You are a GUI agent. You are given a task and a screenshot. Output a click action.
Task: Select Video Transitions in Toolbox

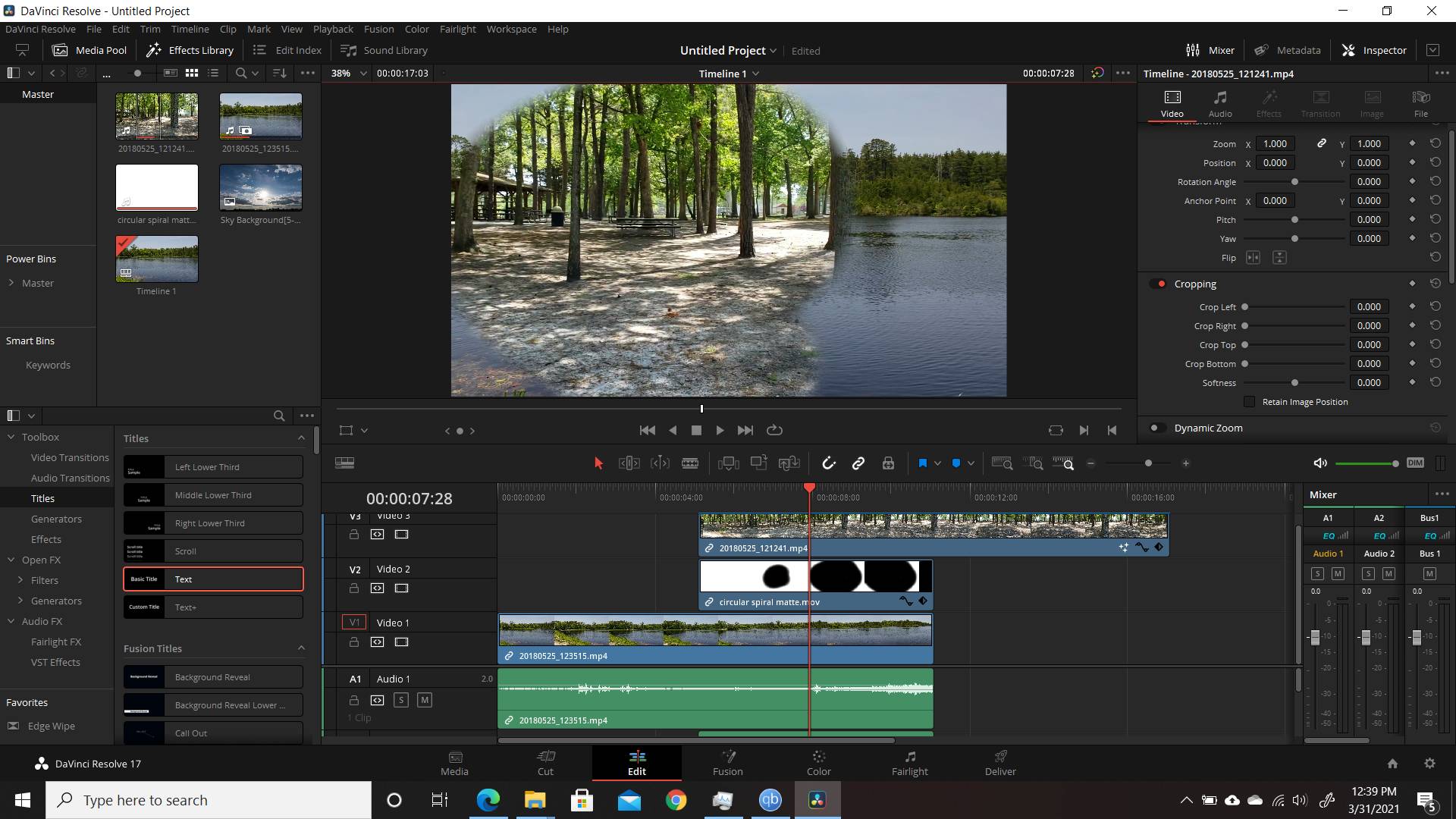click(70, 457)
